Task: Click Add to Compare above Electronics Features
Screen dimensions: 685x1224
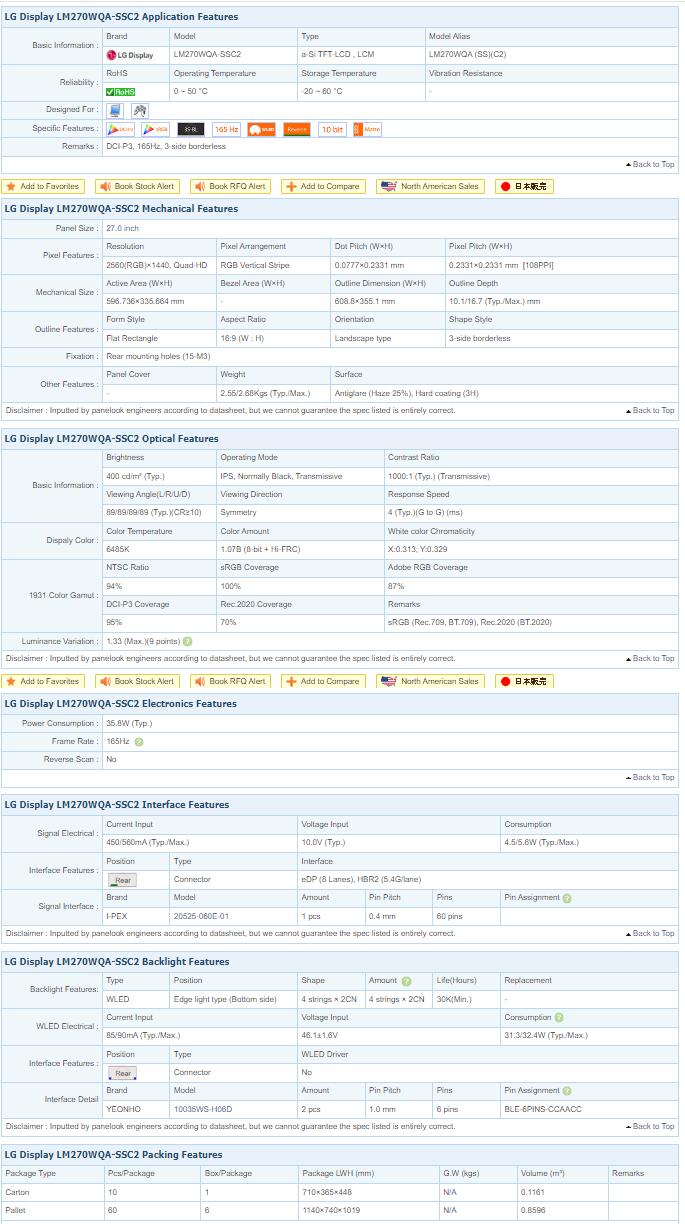Action: 323,681
